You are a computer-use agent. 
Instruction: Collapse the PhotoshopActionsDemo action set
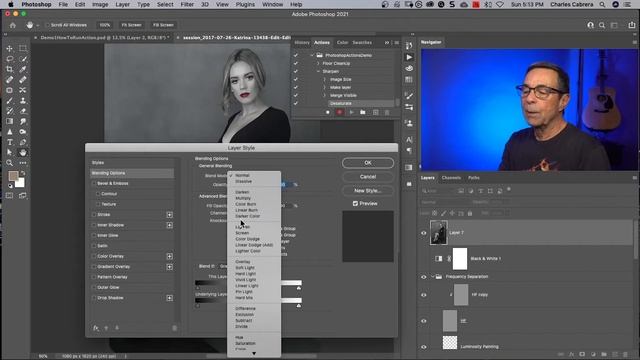click(x=312, y=56)
